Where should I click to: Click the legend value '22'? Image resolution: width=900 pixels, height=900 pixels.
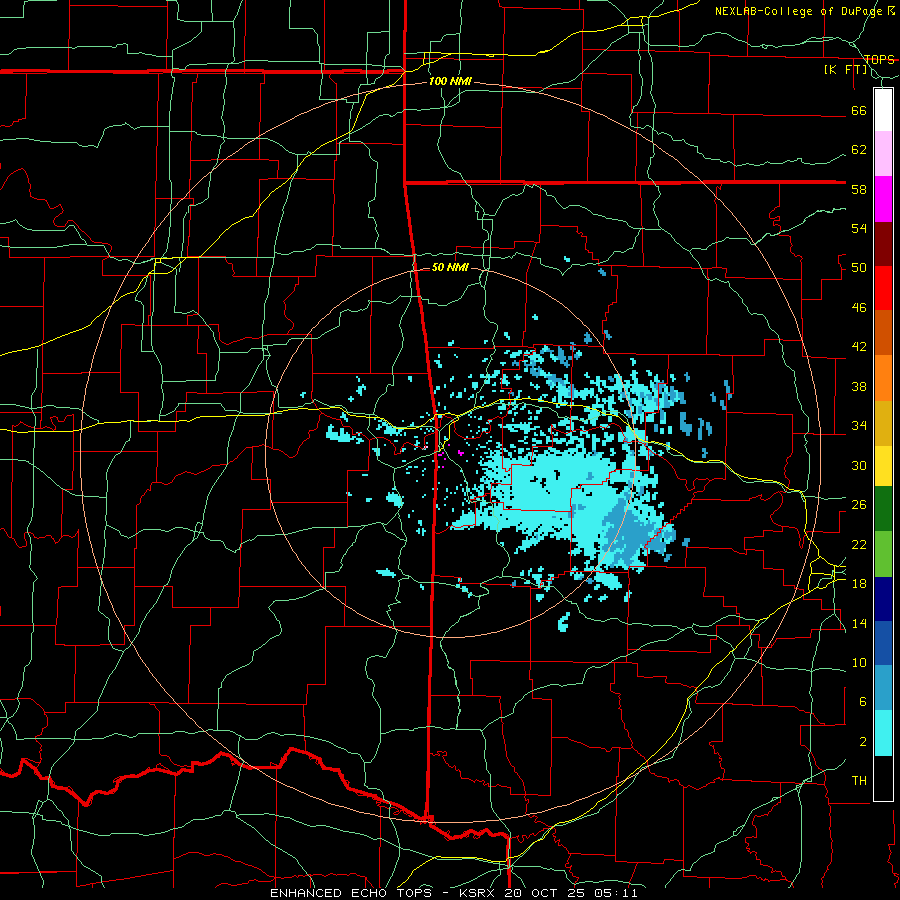click(x=859, y=544)
